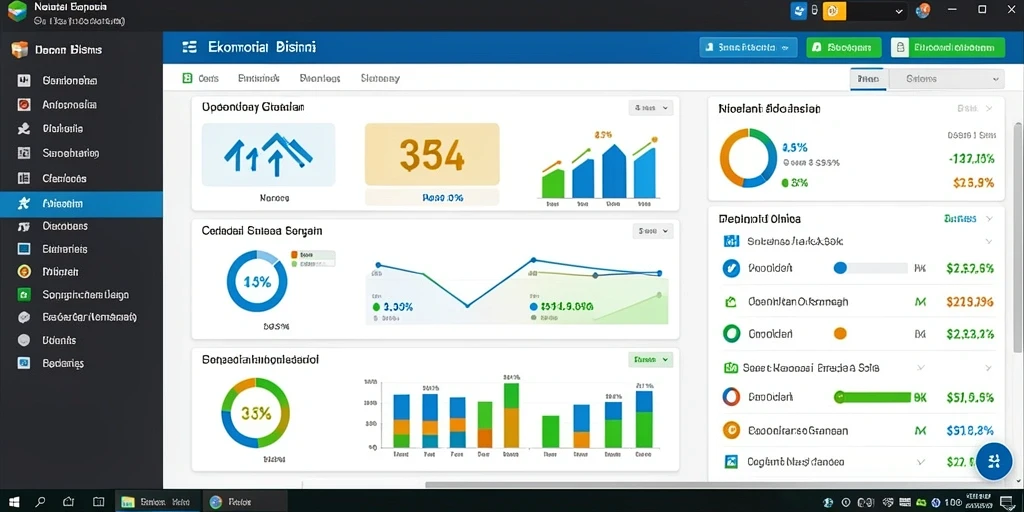This screenshot has width=1024, height=512.
Task: Switch to the Enntarinck tab
Action: tap(259, 78)
